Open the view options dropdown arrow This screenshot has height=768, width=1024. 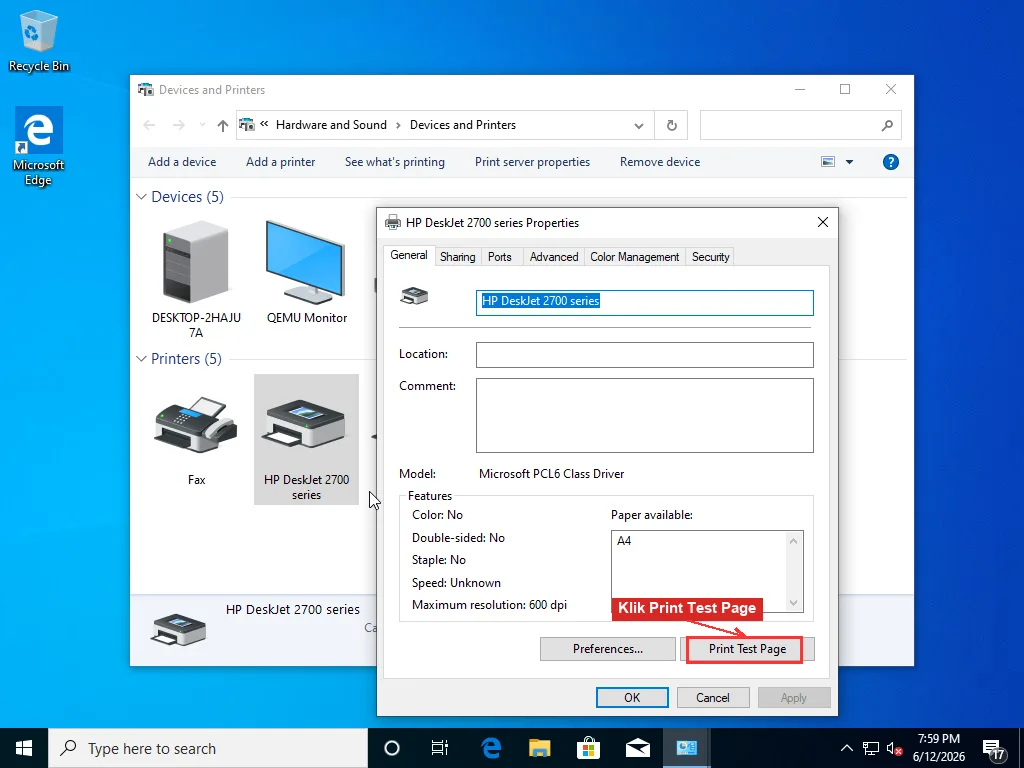849,162
